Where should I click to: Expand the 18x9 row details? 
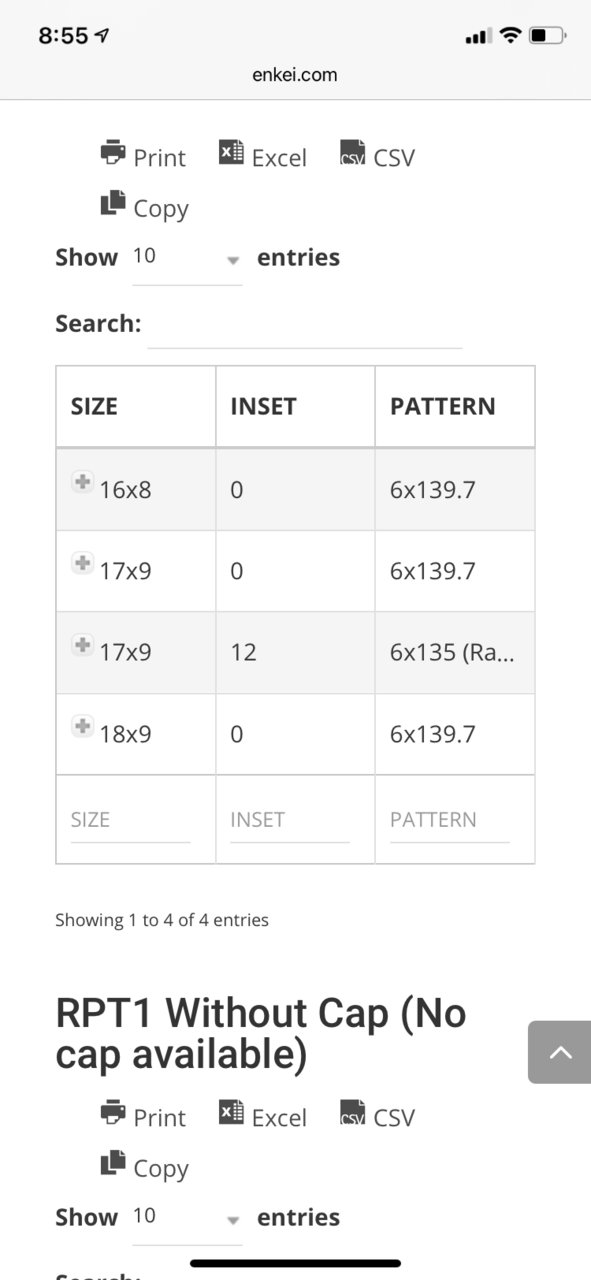[83, 727]
